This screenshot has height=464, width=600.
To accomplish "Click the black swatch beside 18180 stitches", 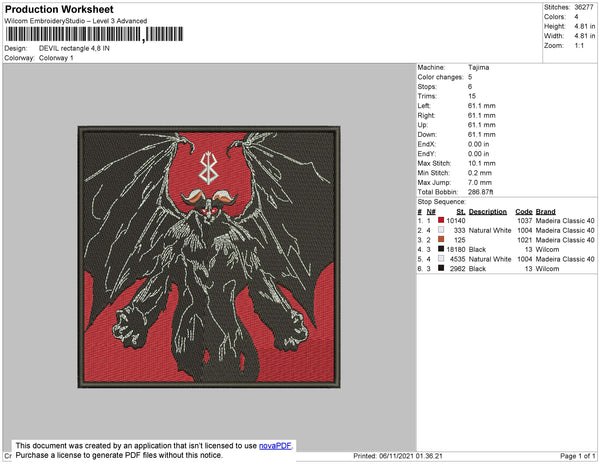I will pos(441,249).
